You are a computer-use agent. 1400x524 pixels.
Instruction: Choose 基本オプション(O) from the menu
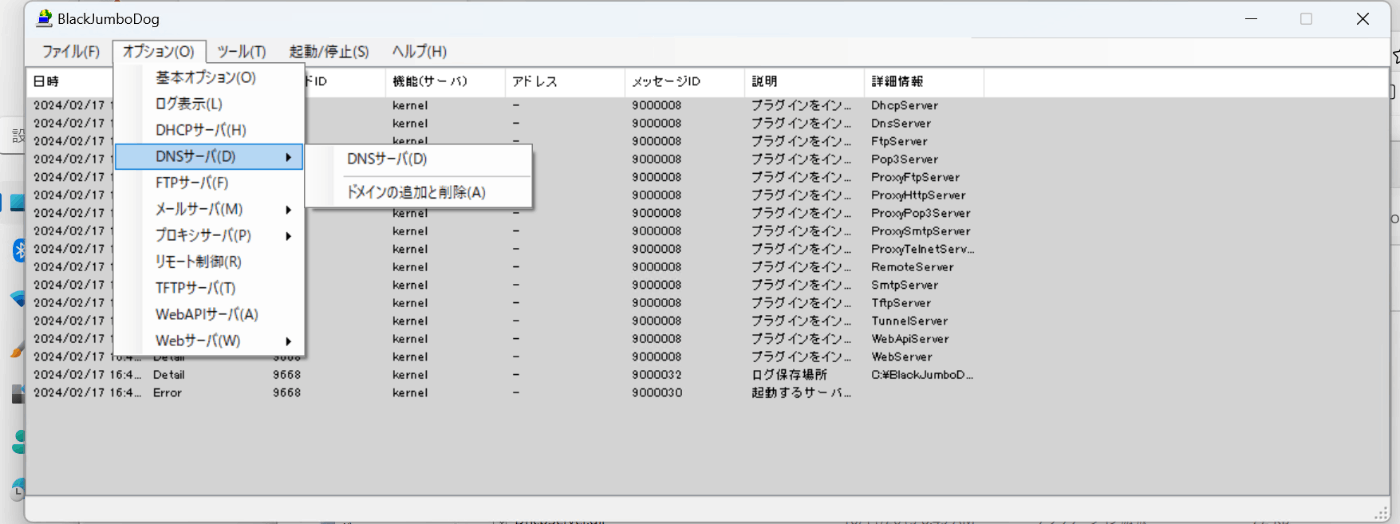click(x=209, y=77)
